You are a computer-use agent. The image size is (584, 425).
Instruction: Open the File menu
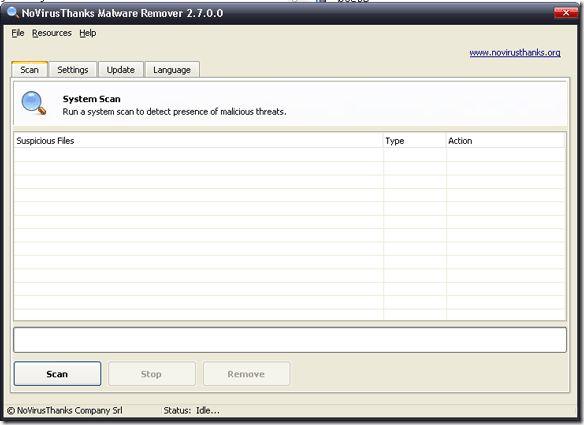click(x=18, y=33)
